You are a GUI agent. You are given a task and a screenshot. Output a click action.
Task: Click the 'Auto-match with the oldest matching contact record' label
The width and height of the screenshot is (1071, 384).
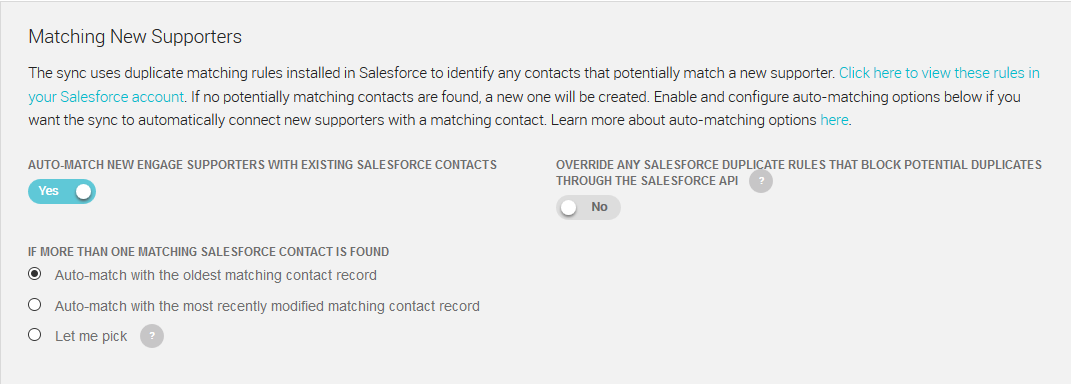(x=216, y=275)
